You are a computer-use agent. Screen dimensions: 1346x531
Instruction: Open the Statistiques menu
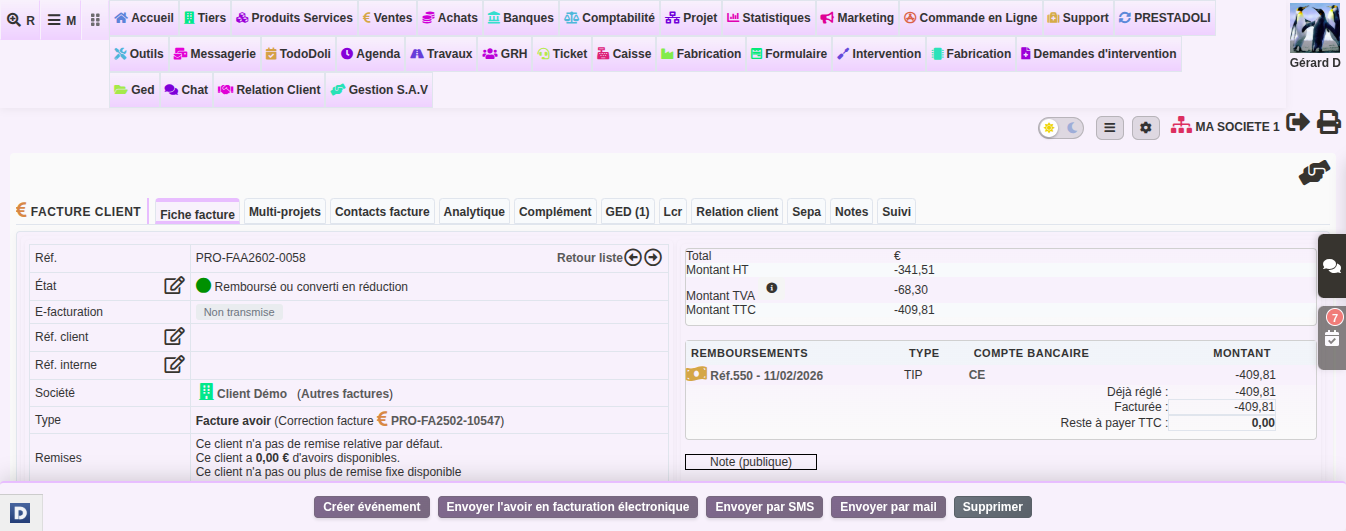[769, 18]
